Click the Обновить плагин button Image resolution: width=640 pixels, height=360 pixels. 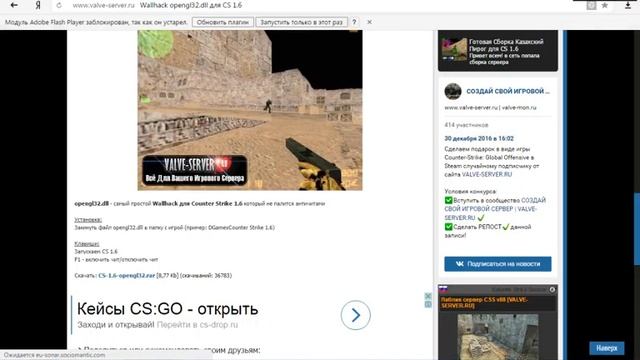[x=223, y=22]
